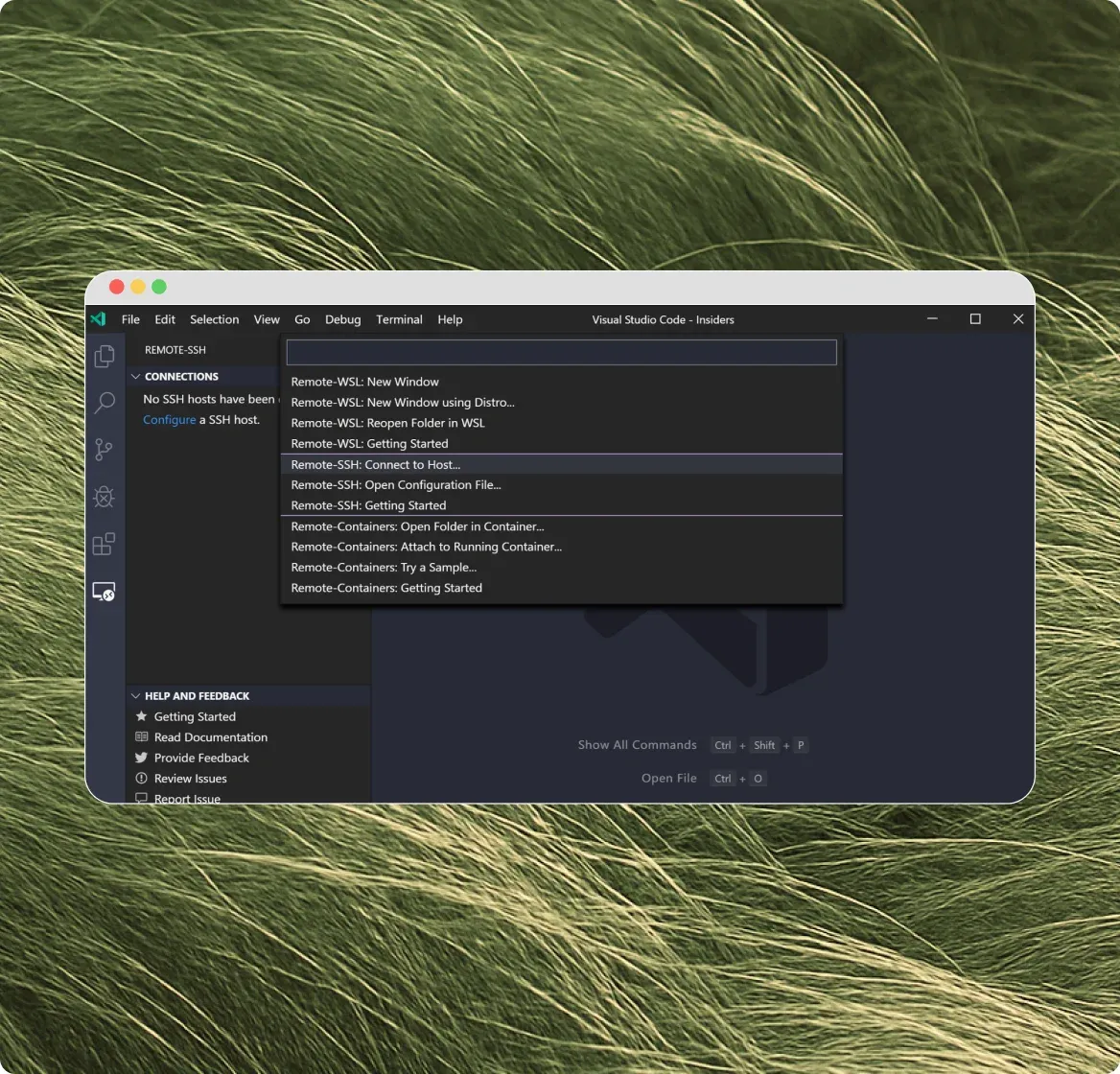Open the Debug menu

point(343,319)
